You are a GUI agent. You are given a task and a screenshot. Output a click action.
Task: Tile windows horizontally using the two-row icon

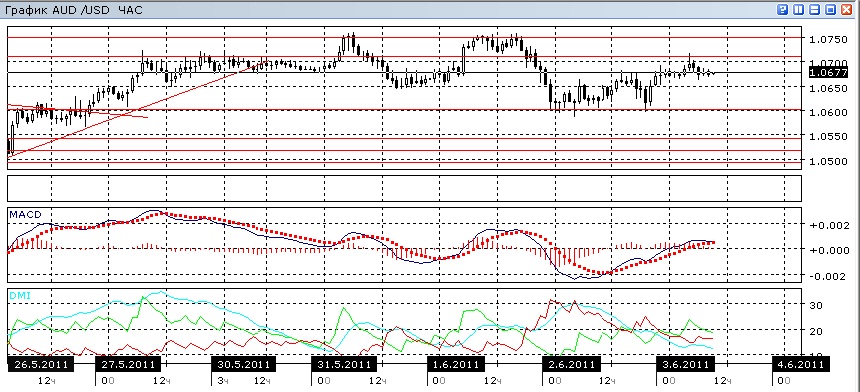click(814, 9)
